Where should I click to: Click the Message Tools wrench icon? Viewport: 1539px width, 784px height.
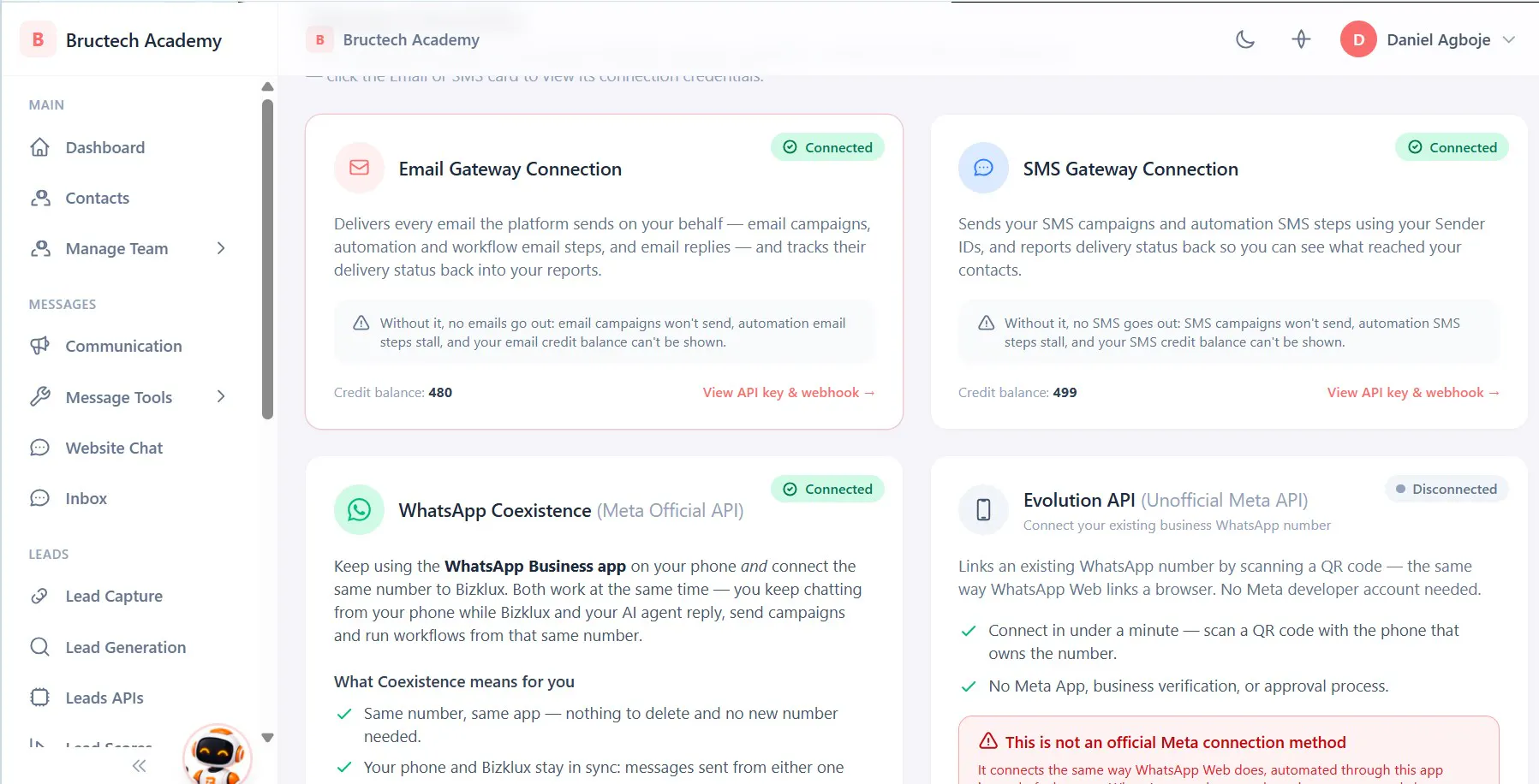coord(40,396)
